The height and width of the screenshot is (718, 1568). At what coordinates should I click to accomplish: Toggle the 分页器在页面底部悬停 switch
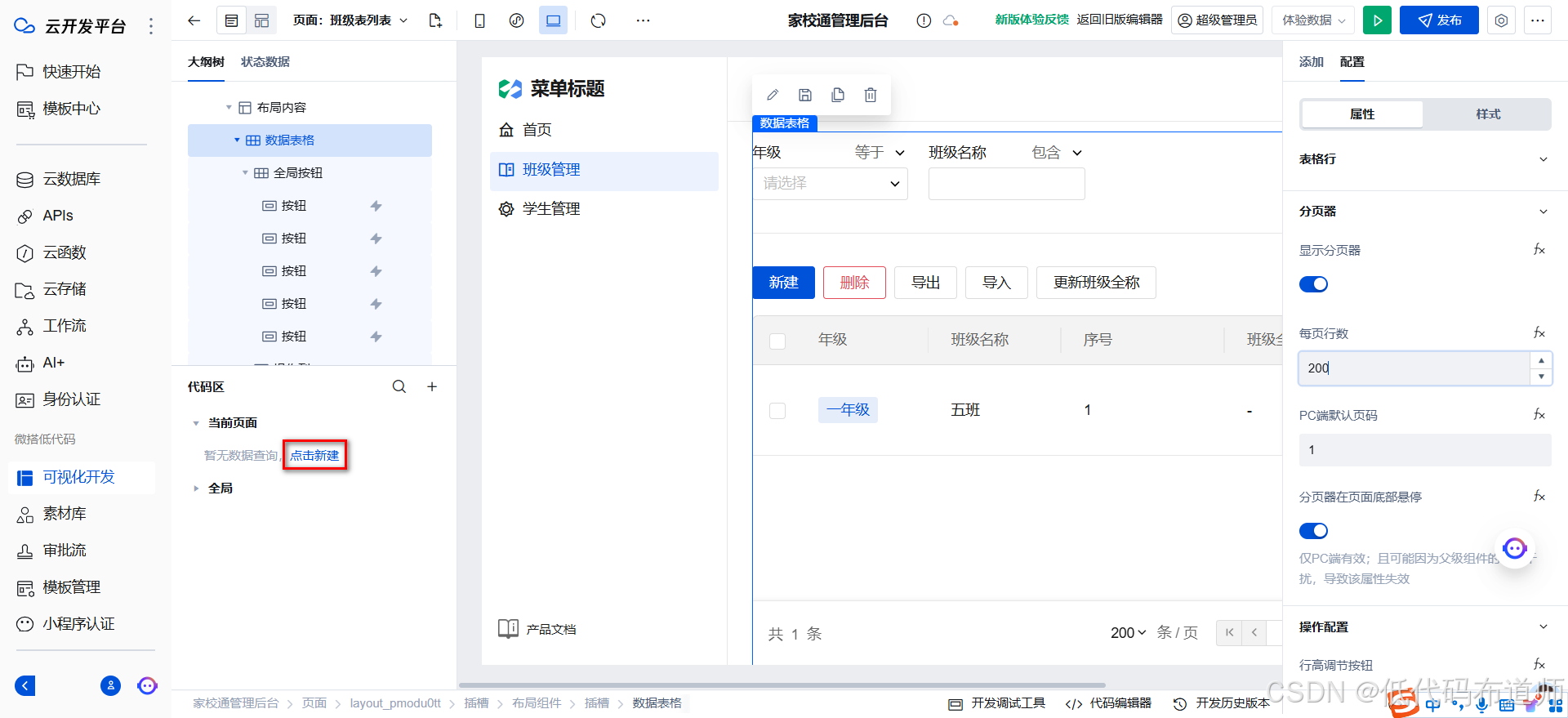tap(1313, 531)
